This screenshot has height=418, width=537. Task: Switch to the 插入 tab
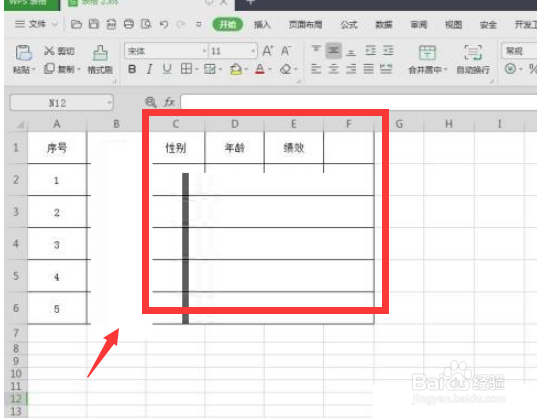262,24
